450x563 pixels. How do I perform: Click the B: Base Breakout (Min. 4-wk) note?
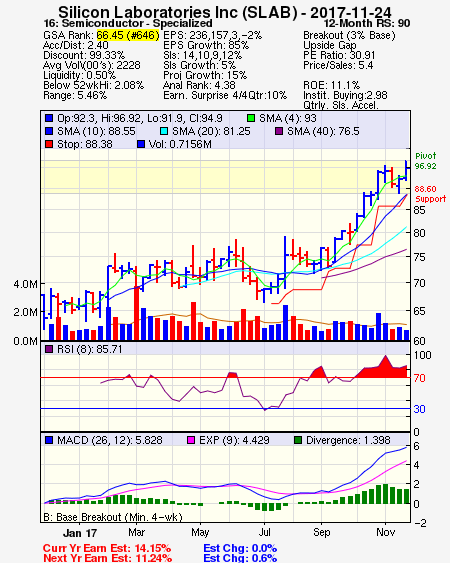coord(113,517)
